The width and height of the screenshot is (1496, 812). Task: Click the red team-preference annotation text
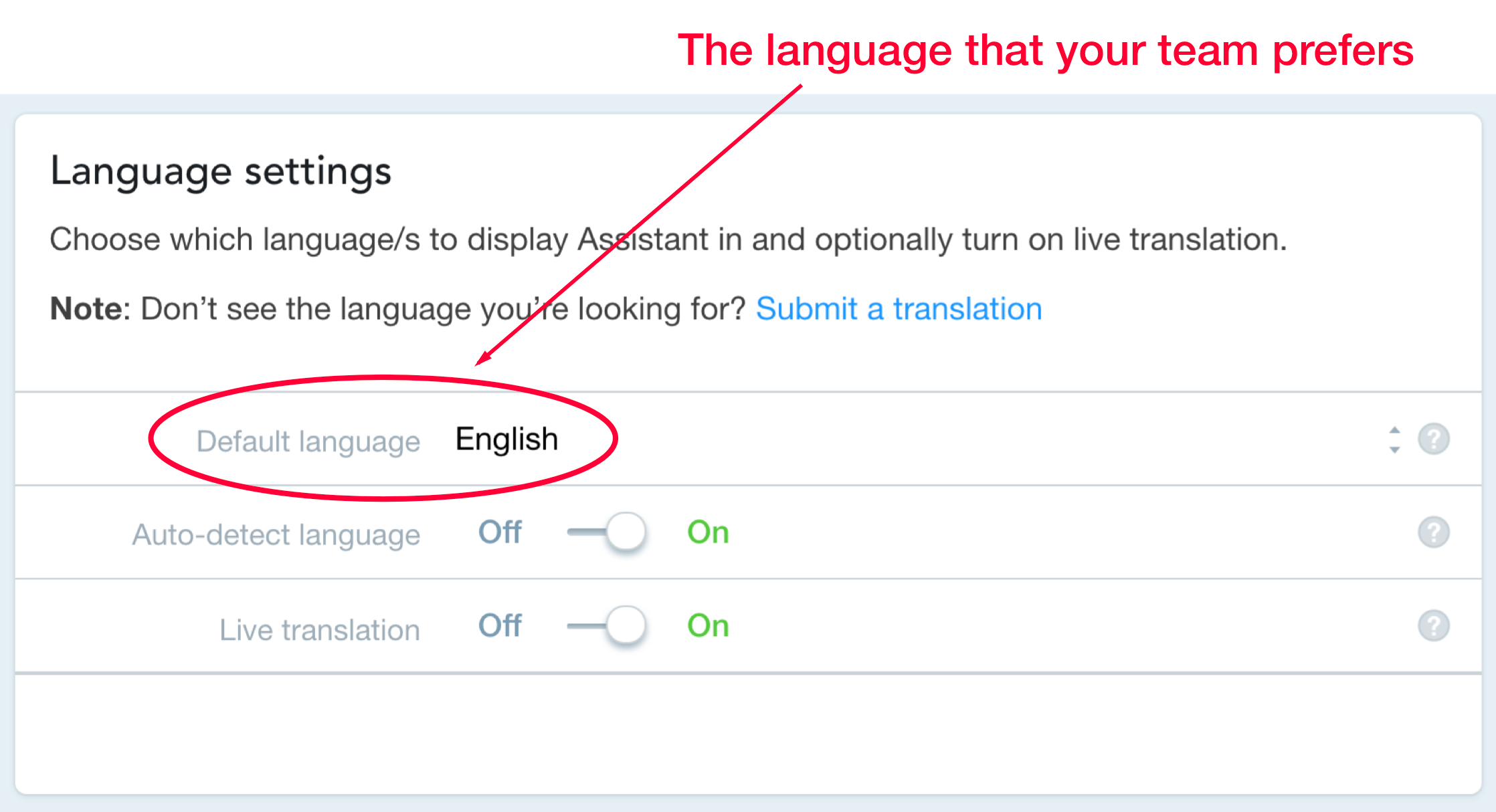pos(1045,50)
